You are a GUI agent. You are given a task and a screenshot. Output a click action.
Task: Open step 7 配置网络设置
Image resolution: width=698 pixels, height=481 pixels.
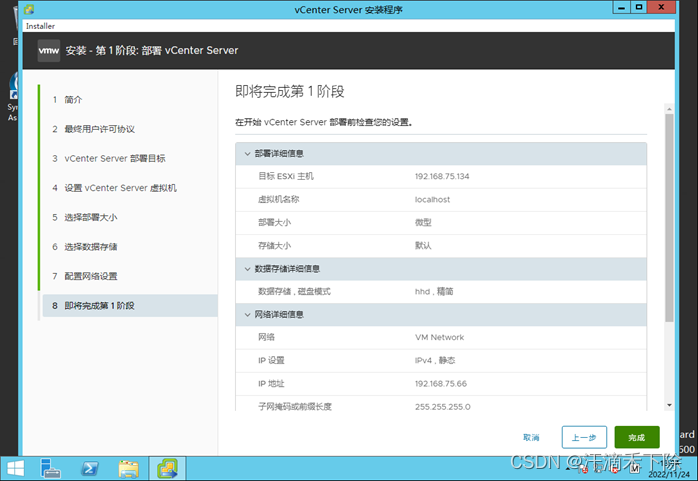point(90,276)
